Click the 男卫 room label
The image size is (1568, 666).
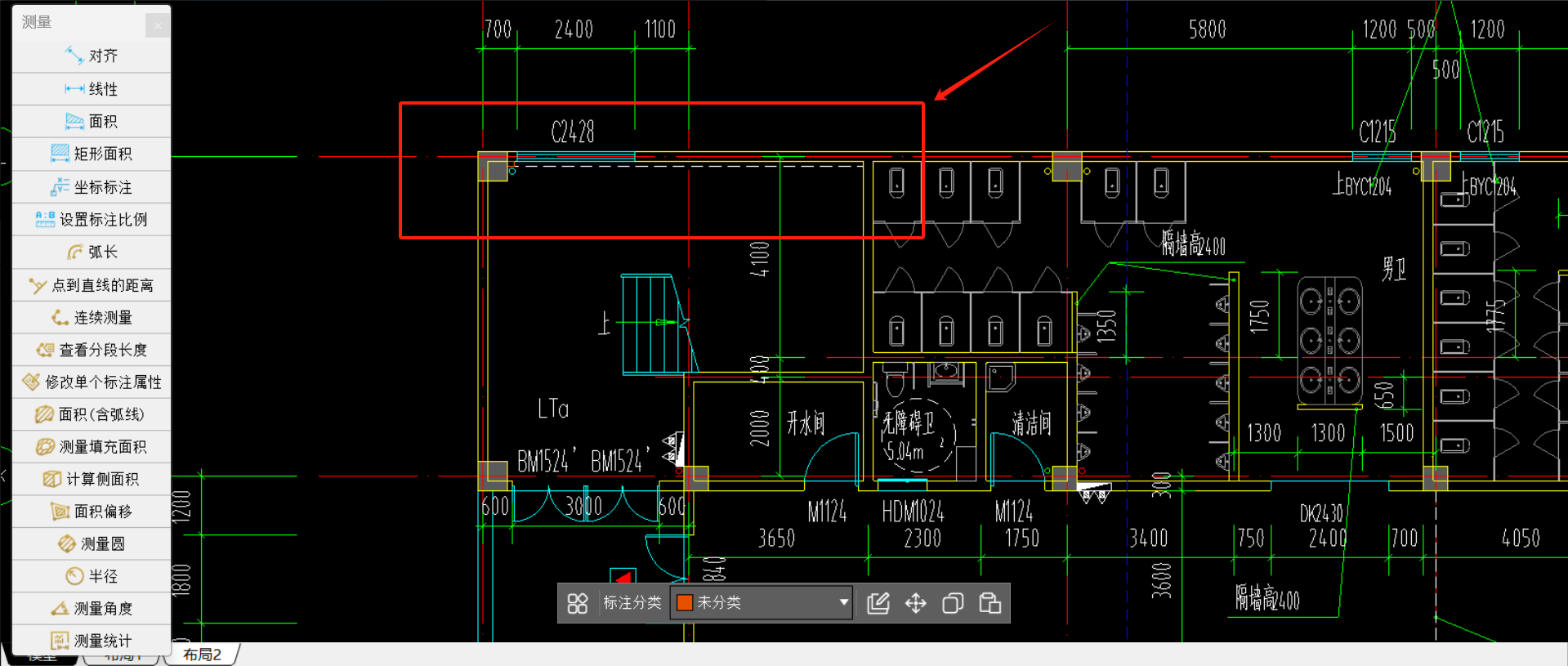coord(1394,268)
